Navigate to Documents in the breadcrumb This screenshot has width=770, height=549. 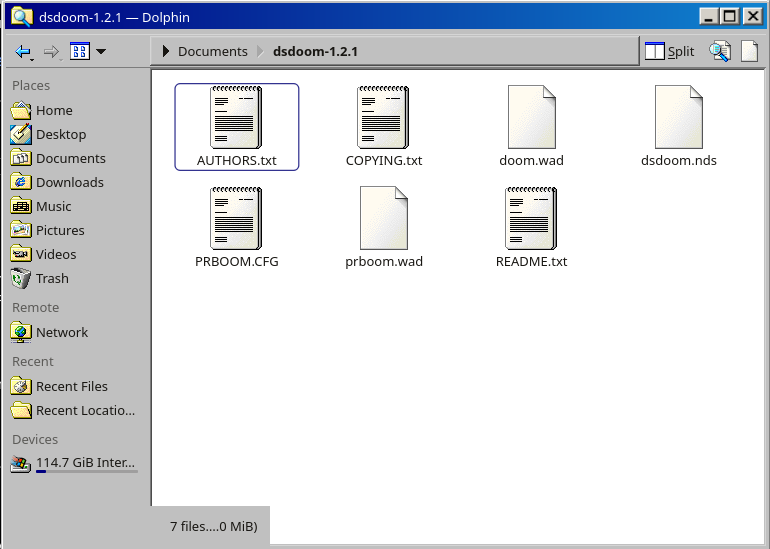point(213,52)
